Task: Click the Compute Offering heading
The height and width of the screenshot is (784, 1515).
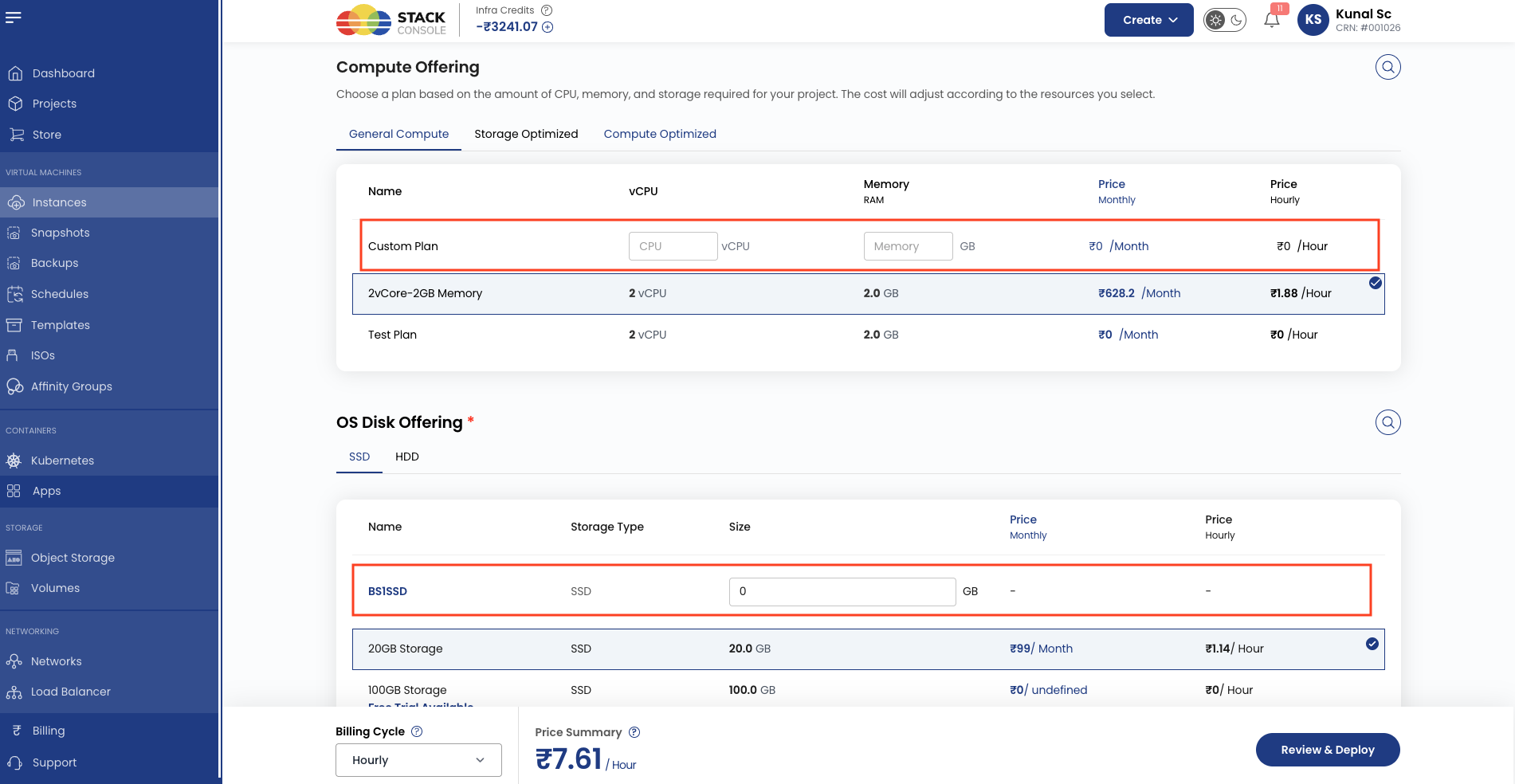Action: (x=408, y=67)
